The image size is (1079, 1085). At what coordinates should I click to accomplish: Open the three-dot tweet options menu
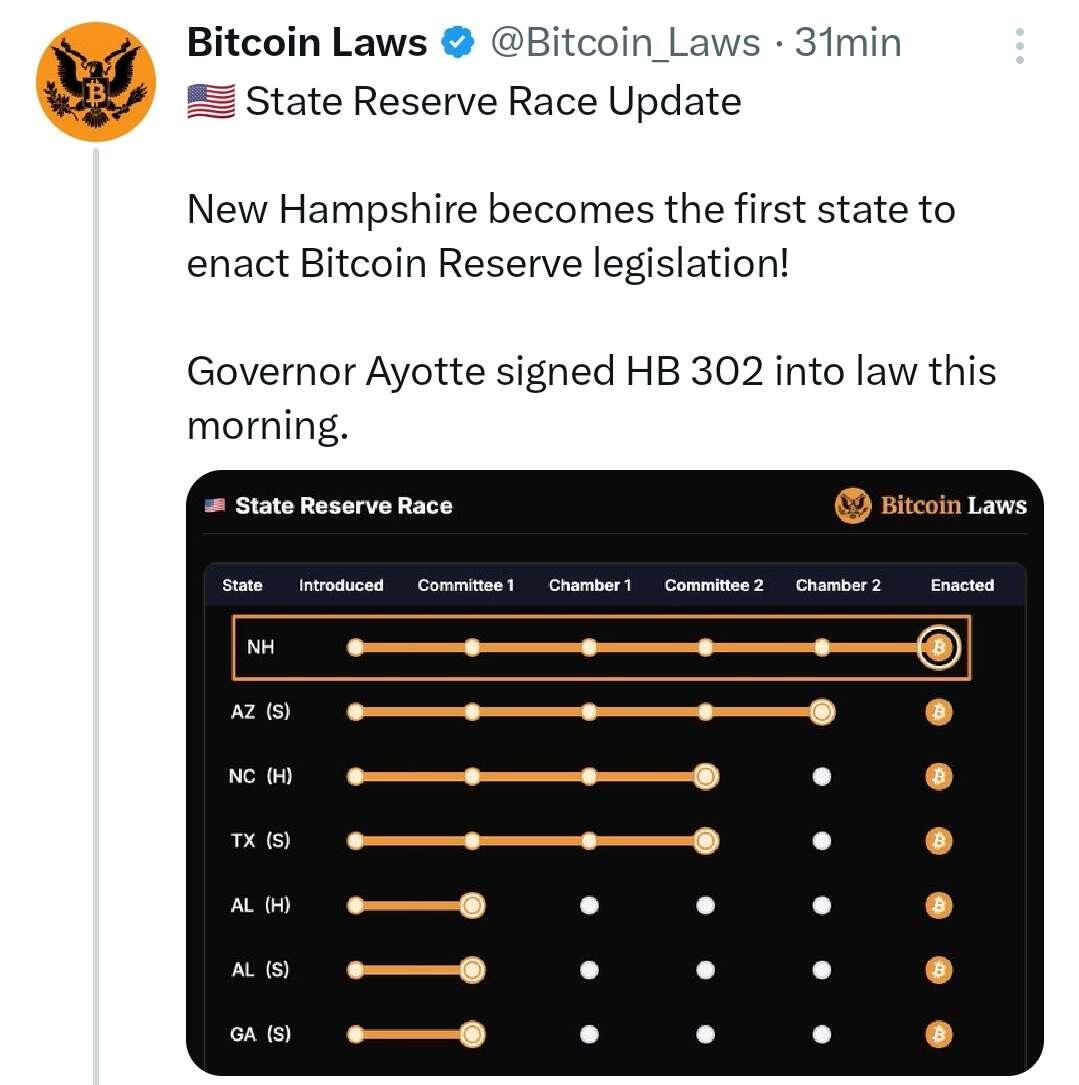coord(1019,46)
